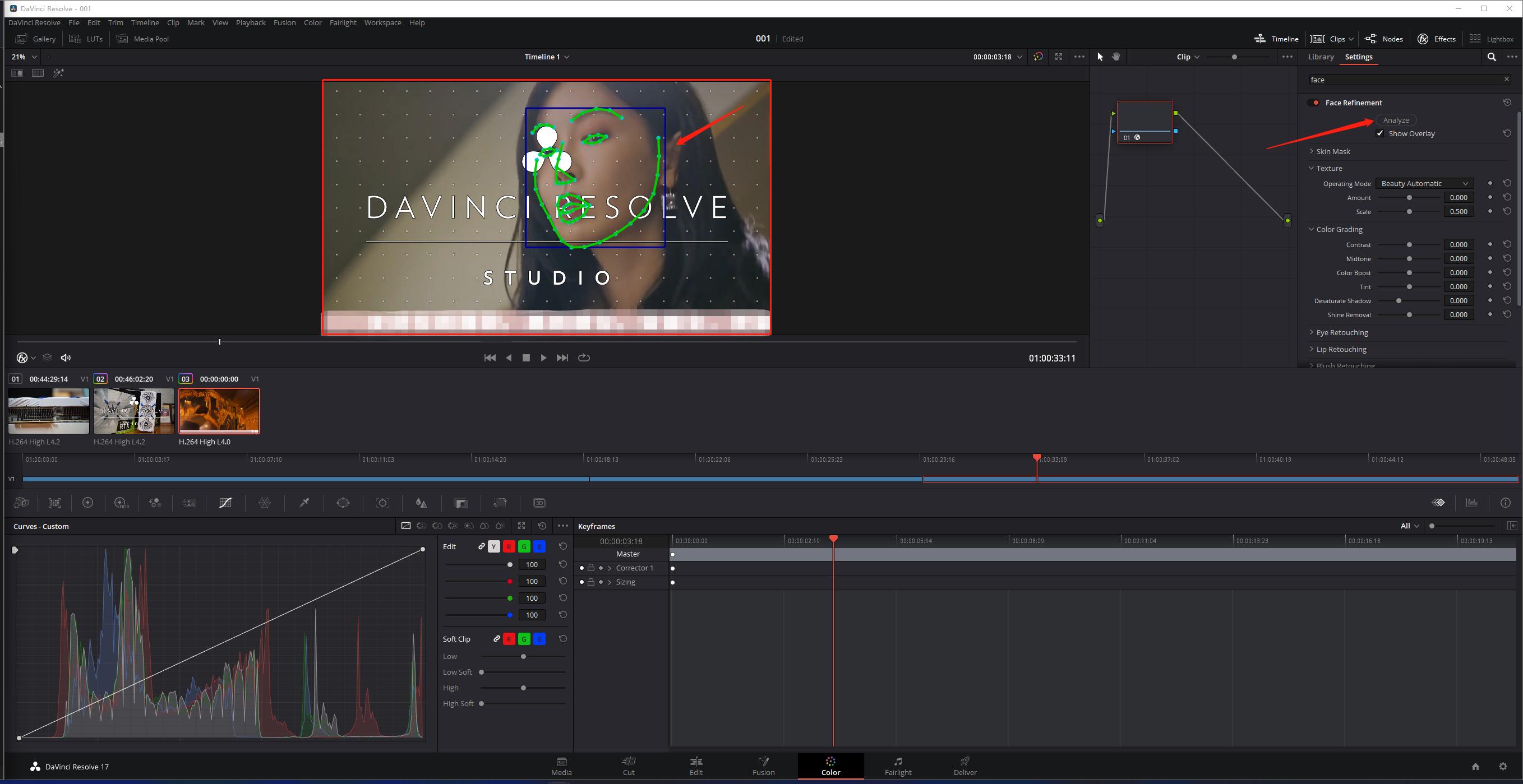This screenshot has height=784, width=1523.
Task: Expand the Eye Retouching section
Action: point(1341,332)
